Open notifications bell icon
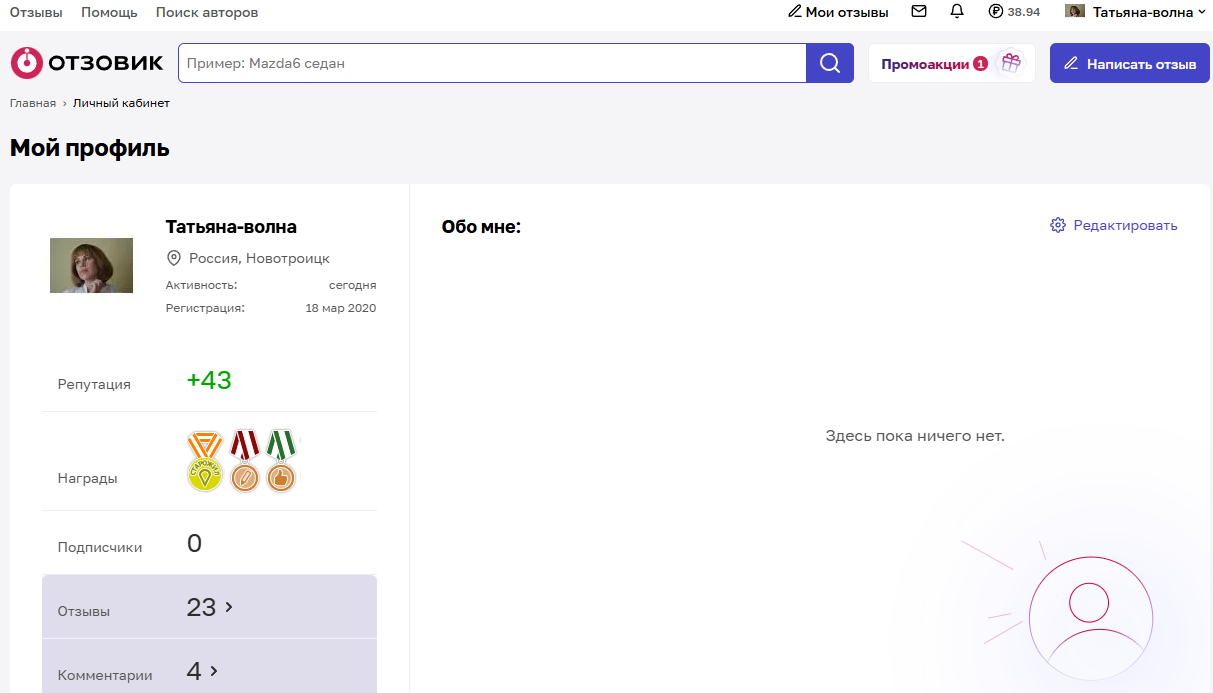 (957, 12)
